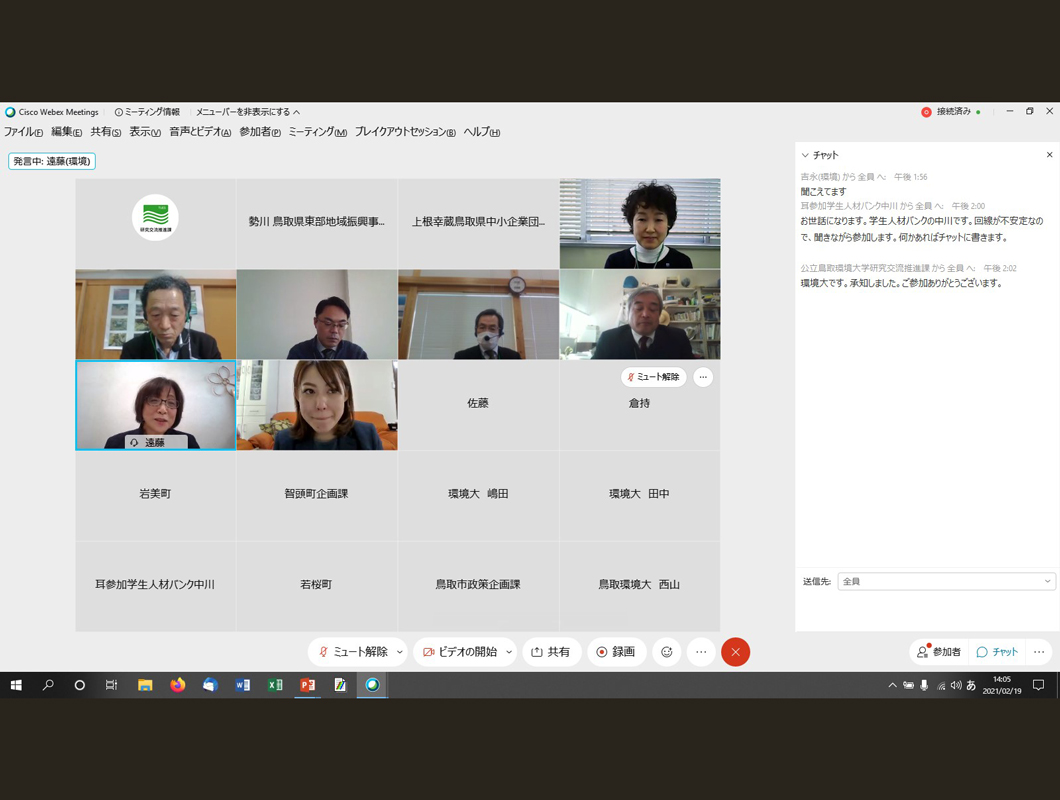Screen dimensions: 1060x800
Task: Open PowerPoint from the taskbar
Action: [x=307, y=685]
